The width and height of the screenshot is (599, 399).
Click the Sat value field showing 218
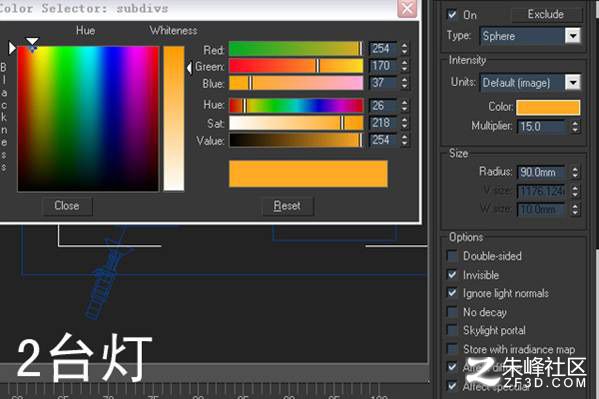click(x=384, y=123)
